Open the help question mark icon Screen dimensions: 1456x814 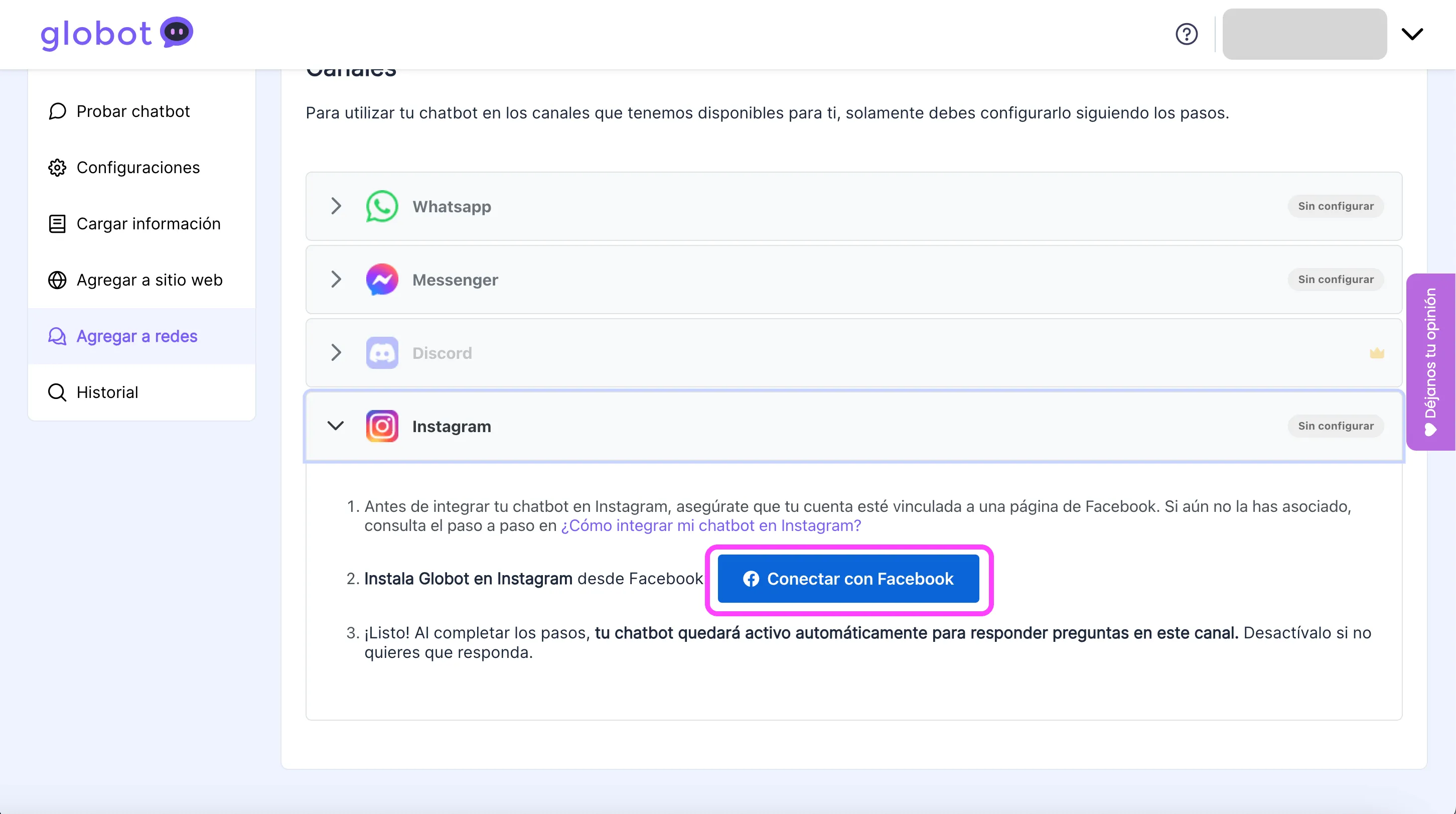[x=1187, y=34]
